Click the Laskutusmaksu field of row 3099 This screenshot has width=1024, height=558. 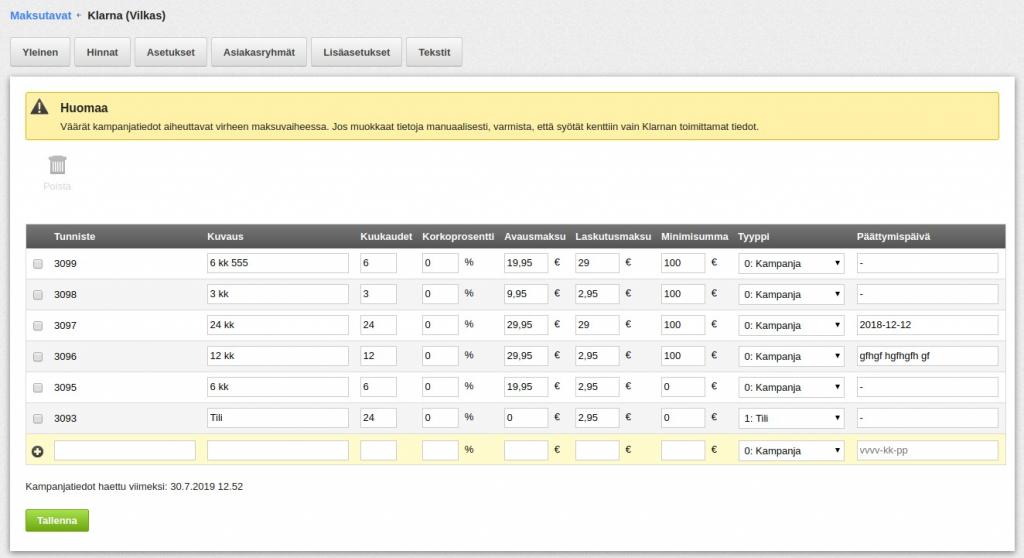coord(597,263)
